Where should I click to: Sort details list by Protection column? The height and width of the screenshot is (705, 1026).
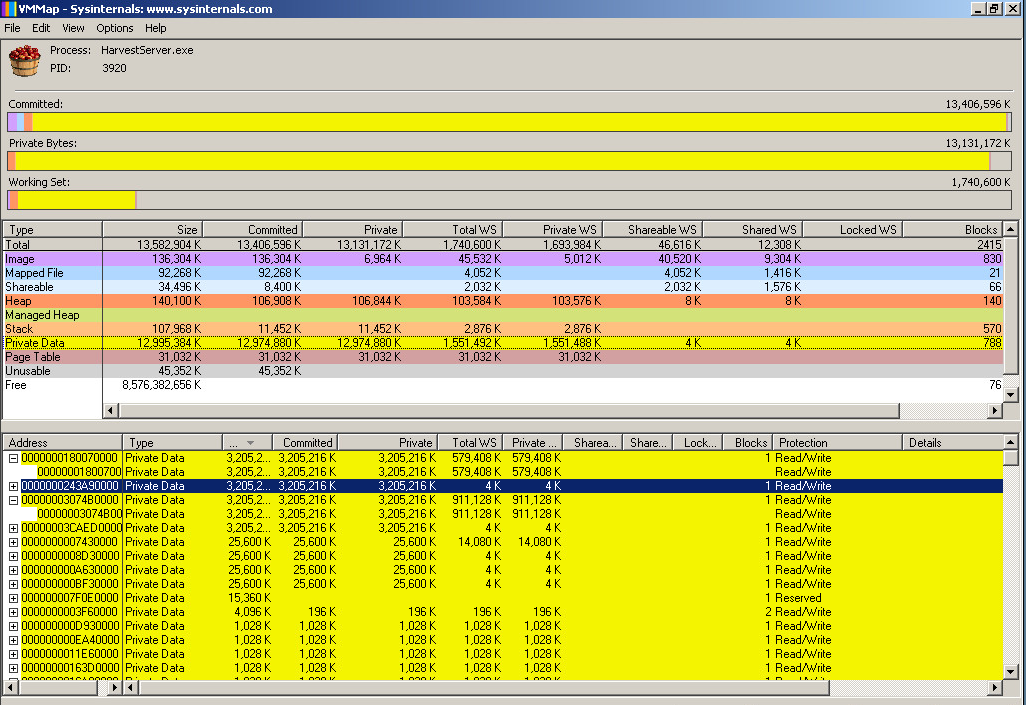(837, 443)
